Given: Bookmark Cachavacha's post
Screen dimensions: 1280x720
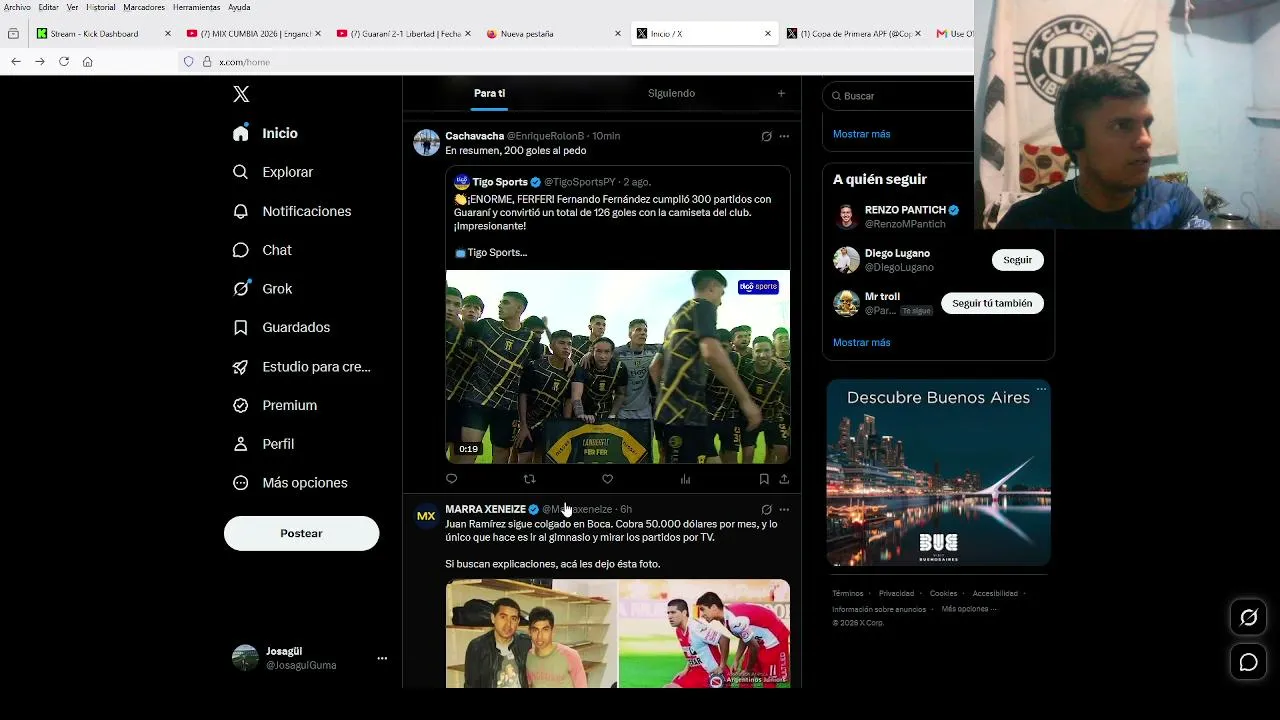Looking at the screenshot, I should pyautogui.click(x=764, y=479).
